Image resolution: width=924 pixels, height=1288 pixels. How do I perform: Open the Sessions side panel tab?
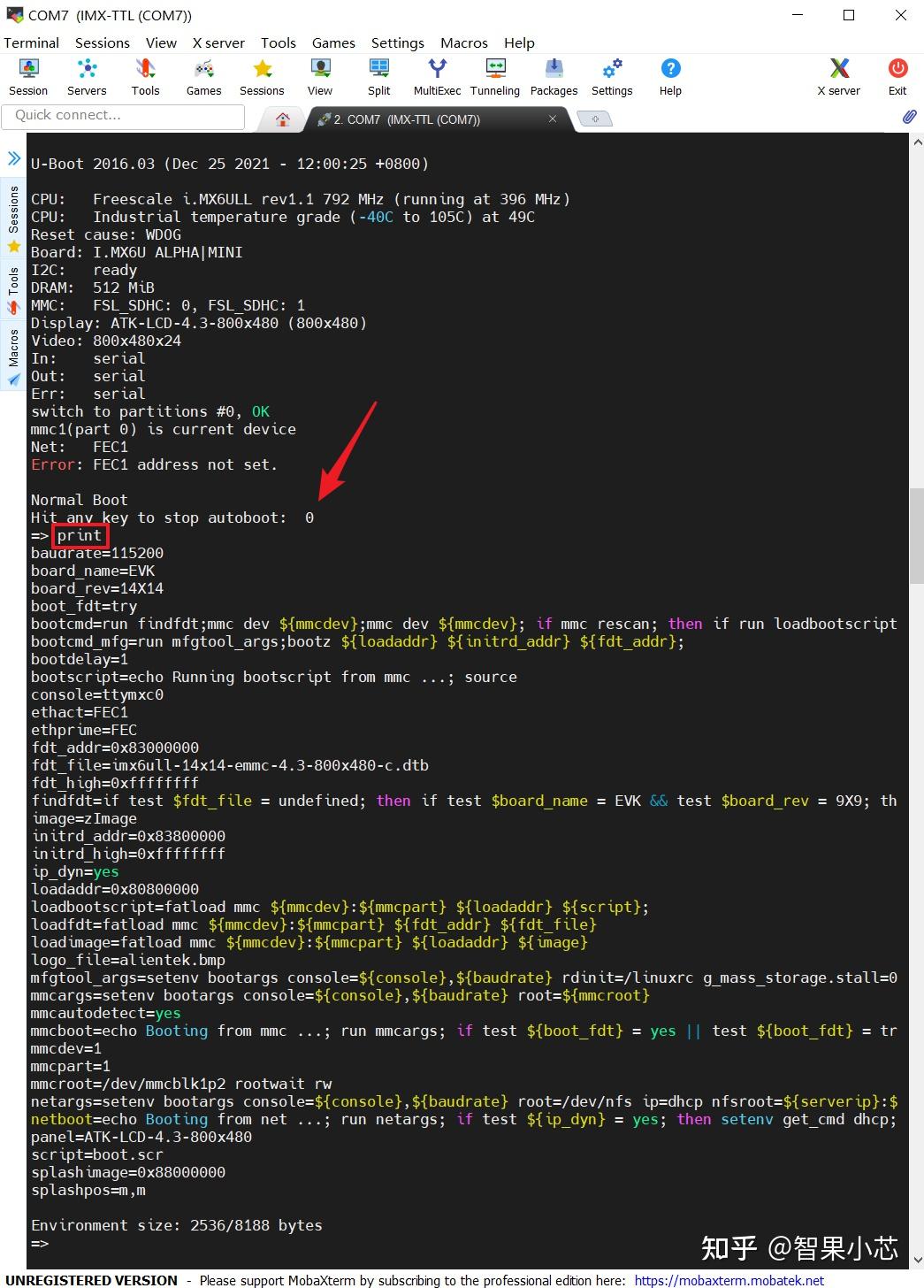(13, 218)
